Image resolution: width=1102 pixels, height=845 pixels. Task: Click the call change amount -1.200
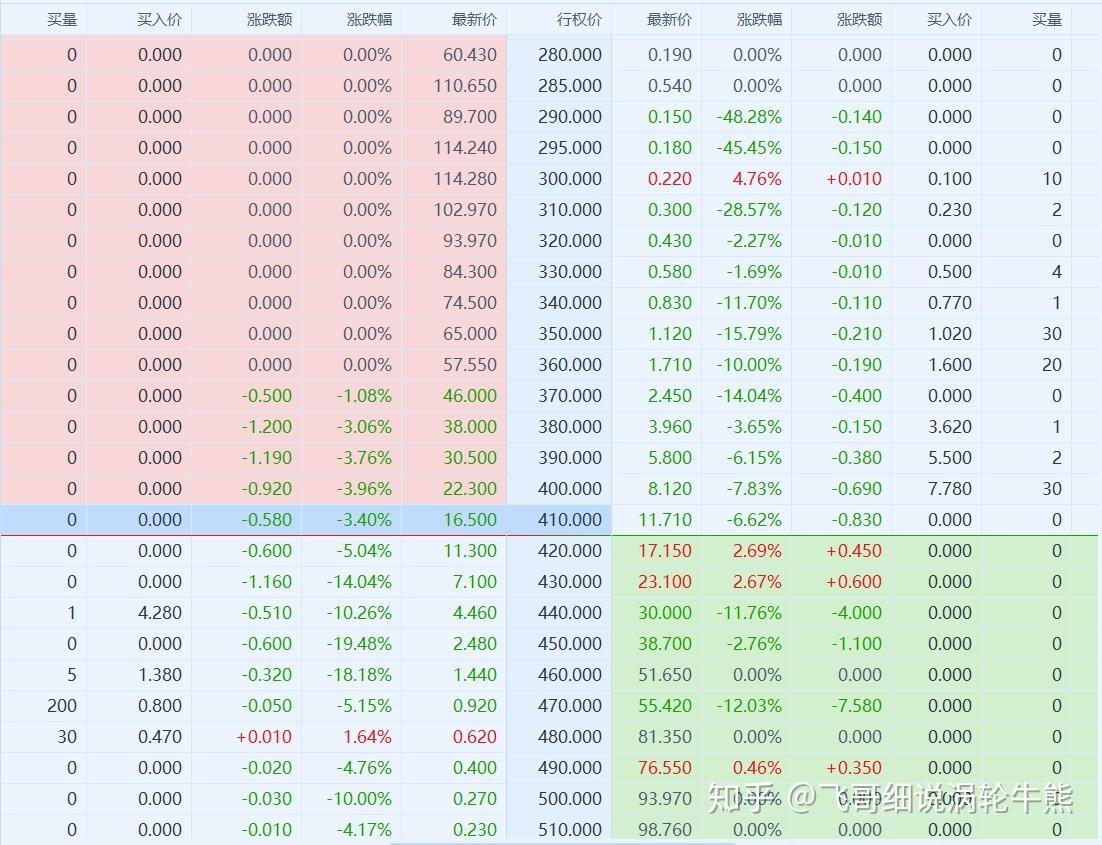[x=266, y=427]
